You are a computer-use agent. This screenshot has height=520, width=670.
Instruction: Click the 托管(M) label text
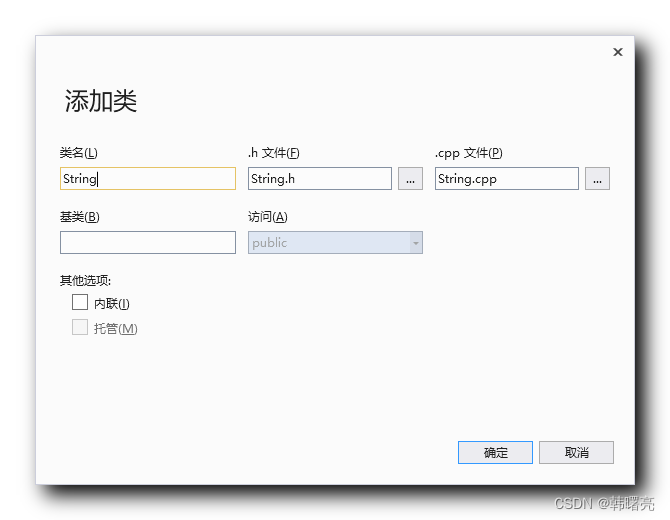tap(115, 329)
